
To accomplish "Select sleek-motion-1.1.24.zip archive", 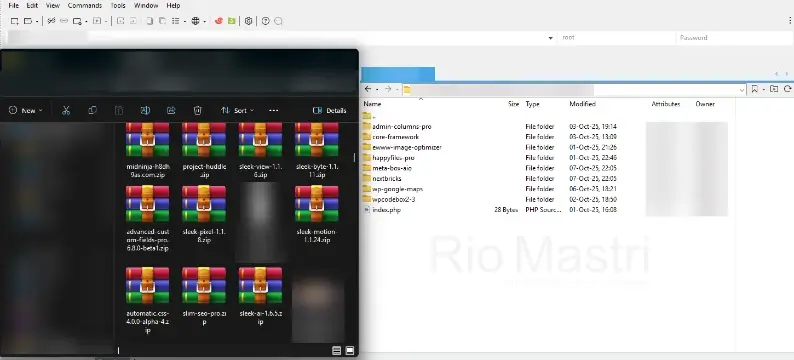I will 316,215.
